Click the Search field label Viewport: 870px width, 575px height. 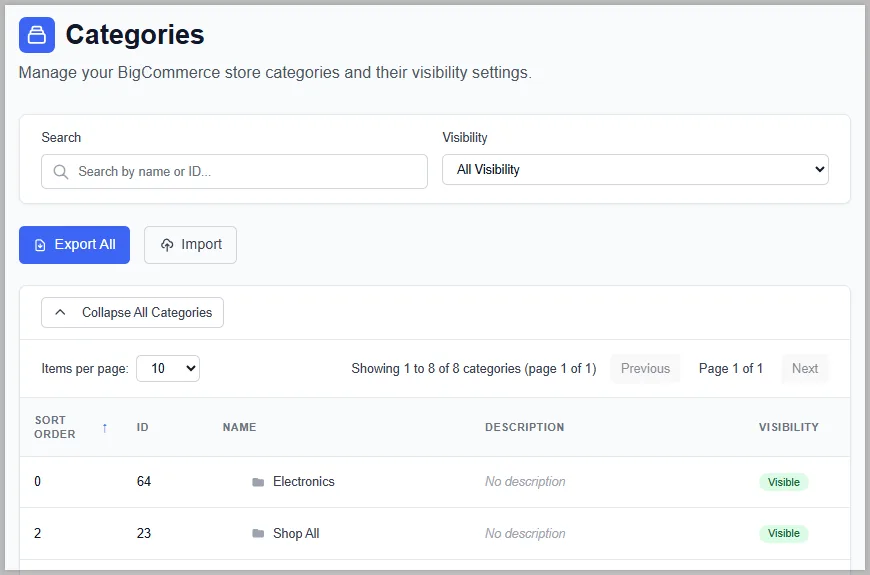pos(61,138)
